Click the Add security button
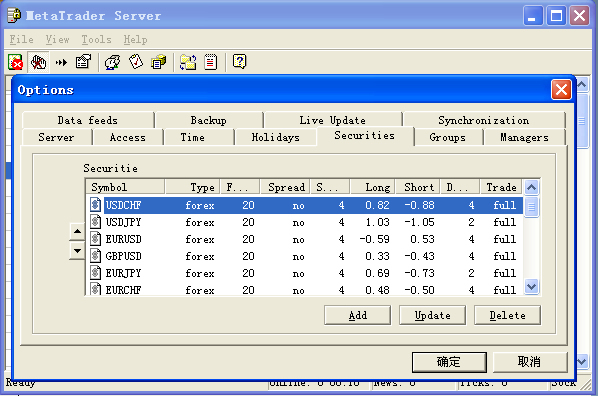Image resolution: width=598 pixels, height=396 pixels. [x=357, y=315]
